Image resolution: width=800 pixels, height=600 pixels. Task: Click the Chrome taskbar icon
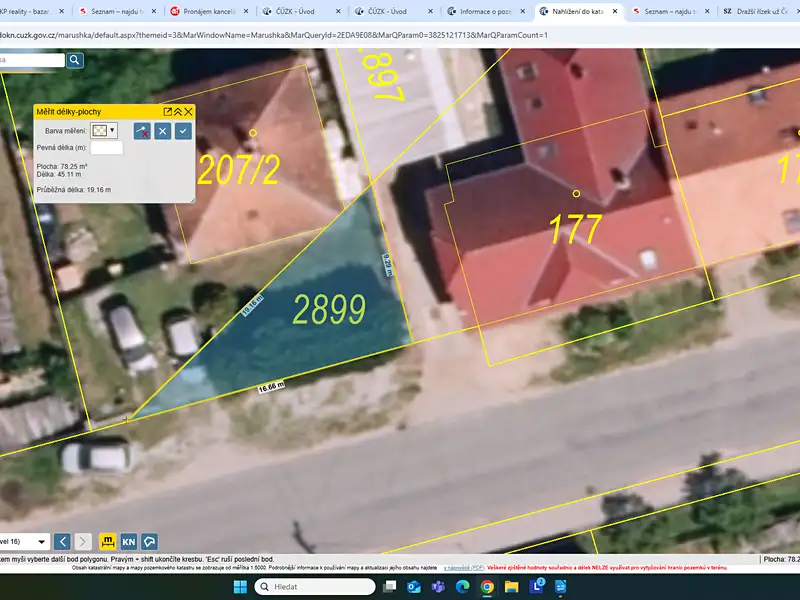[487, 587]
